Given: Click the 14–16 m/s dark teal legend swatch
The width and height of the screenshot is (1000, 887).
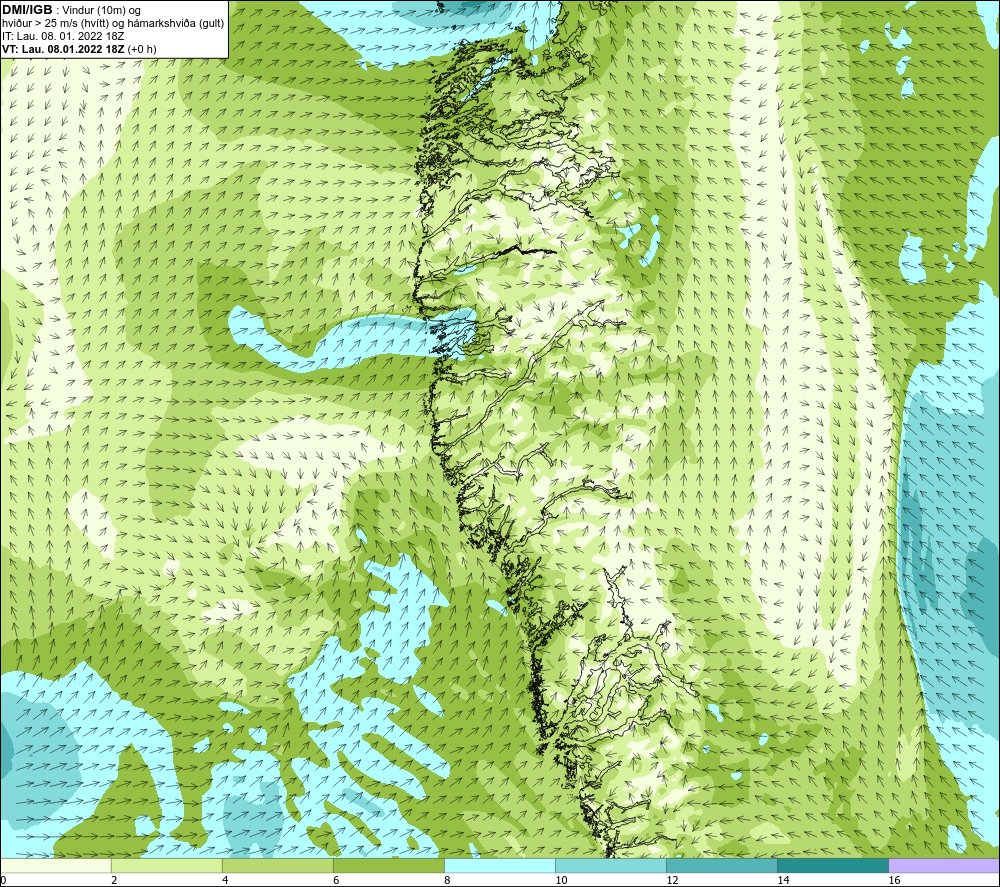Looking at the screenshot, I should coord(833,865).
